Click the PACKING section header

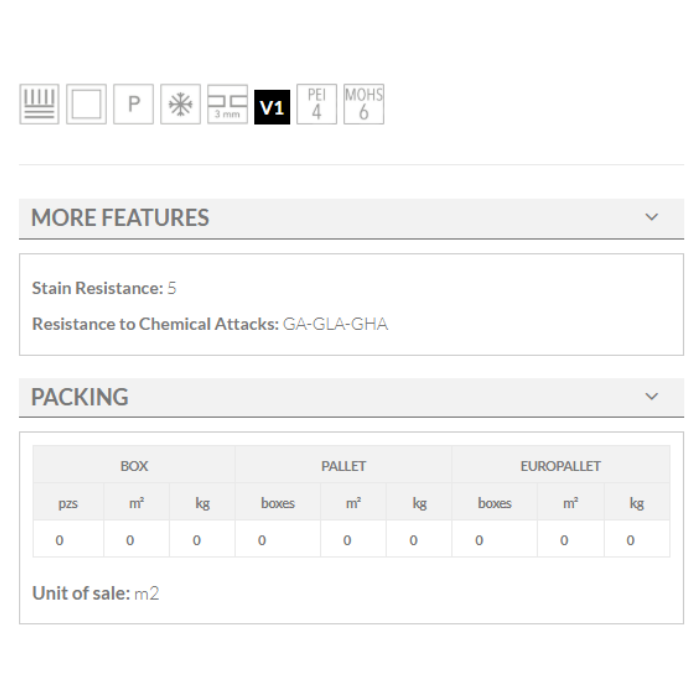tap(80, 397)
